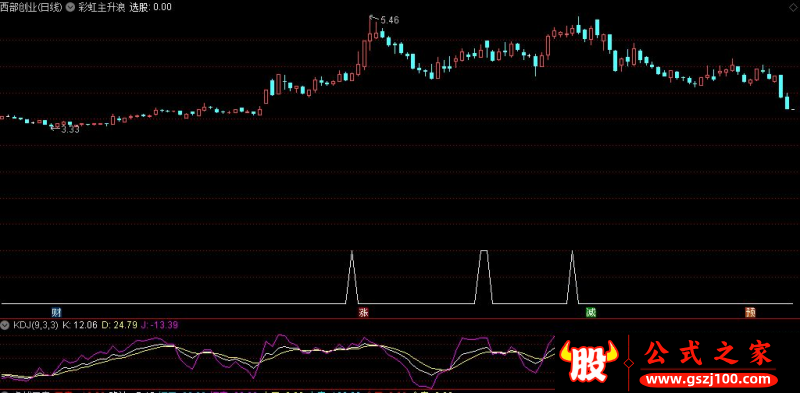The width and height of the screenshot is (800, 393).
Task: Click the 5.46 high price label
Action: (x=390, y=20)
